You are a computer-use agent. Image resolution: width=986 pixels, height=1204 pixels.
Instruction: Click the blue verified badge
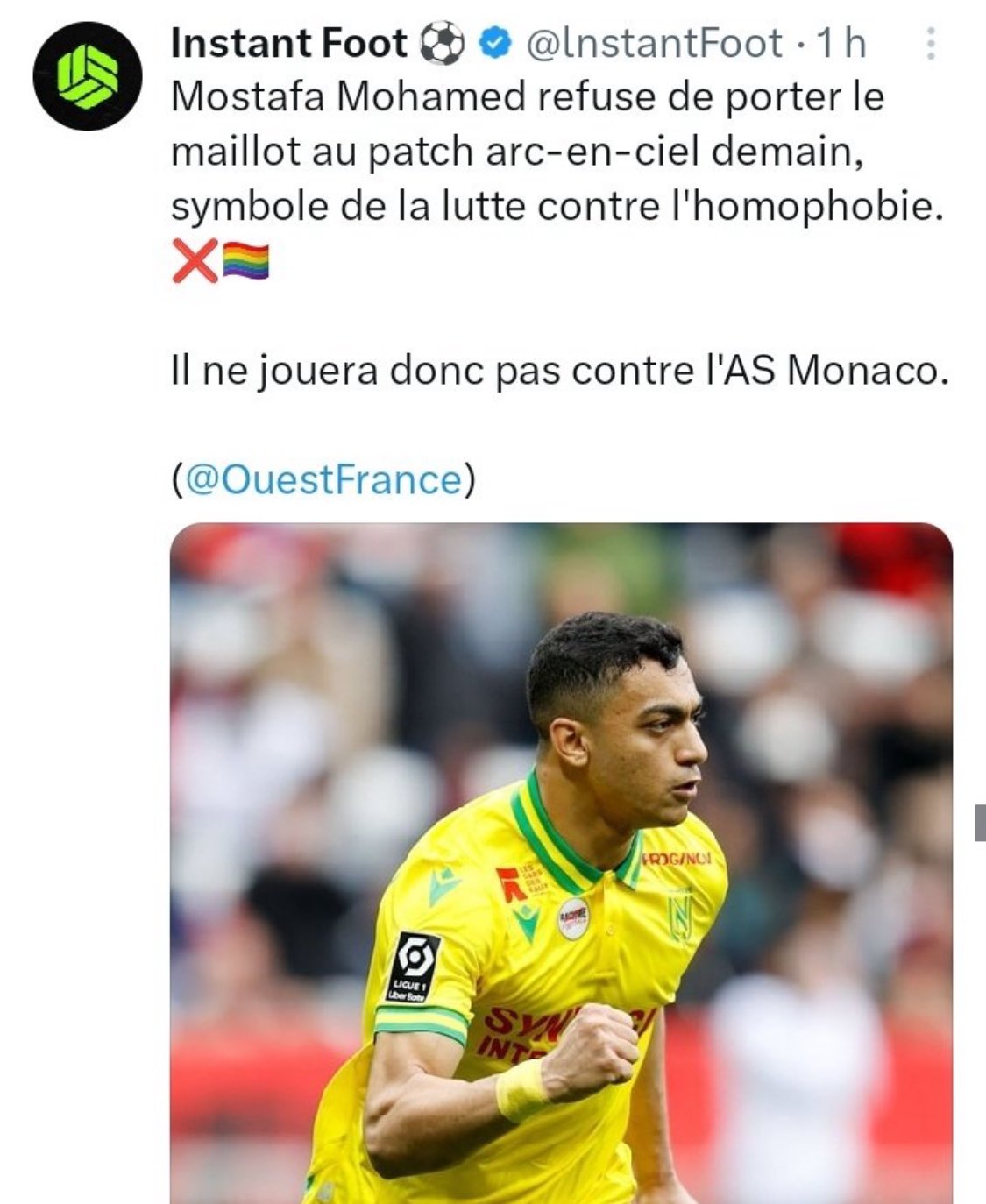point(496,44)
